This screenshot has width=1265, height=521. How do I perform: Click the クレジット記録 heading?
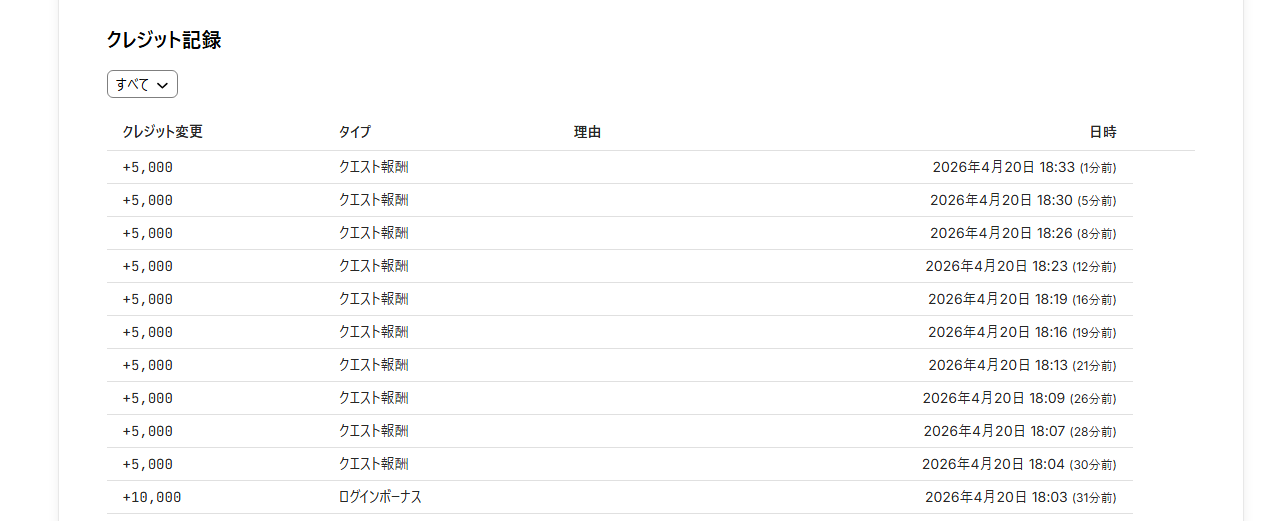163,40
